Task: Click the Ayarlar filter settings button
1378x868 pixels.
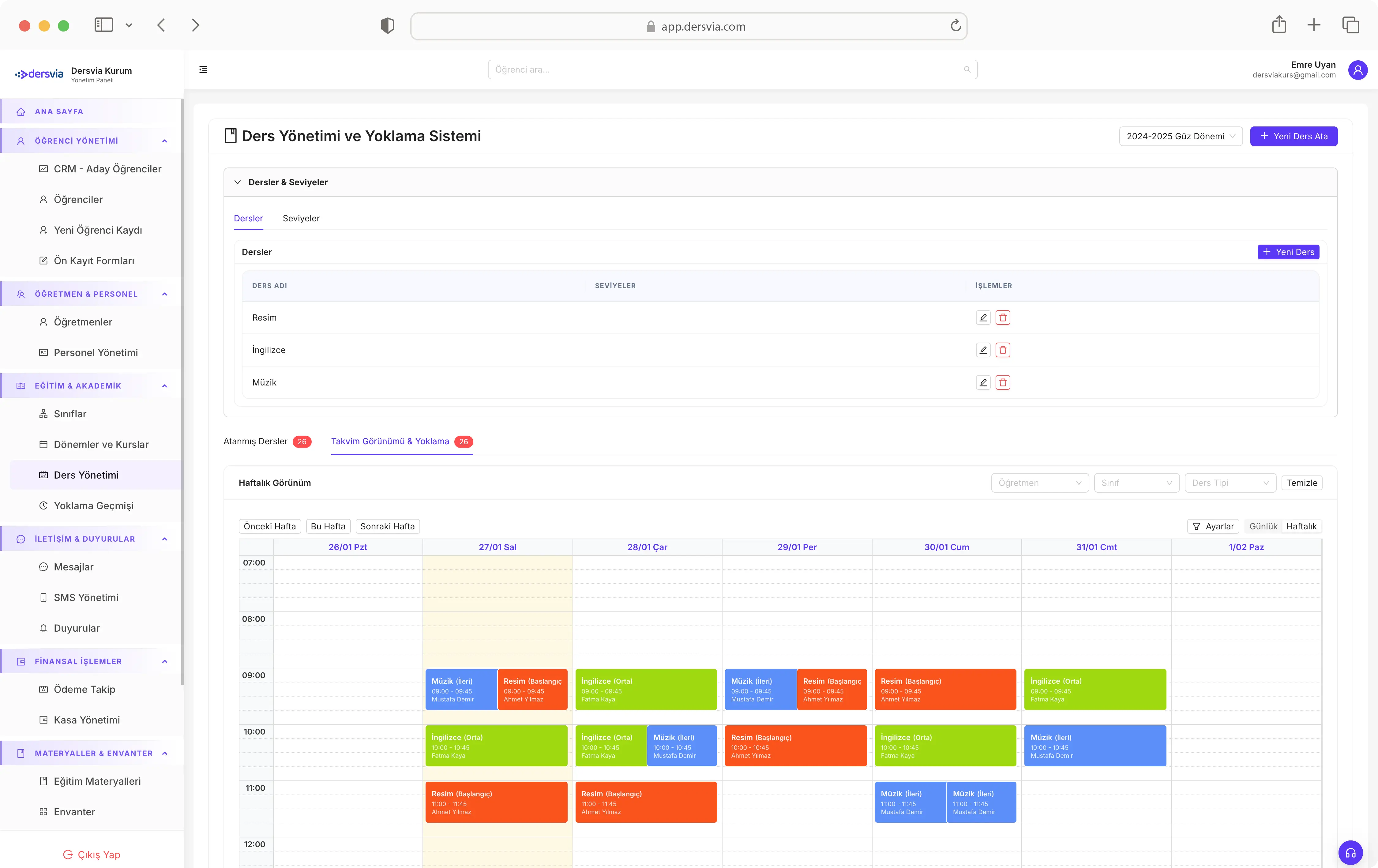Action: click(1213, 526)
